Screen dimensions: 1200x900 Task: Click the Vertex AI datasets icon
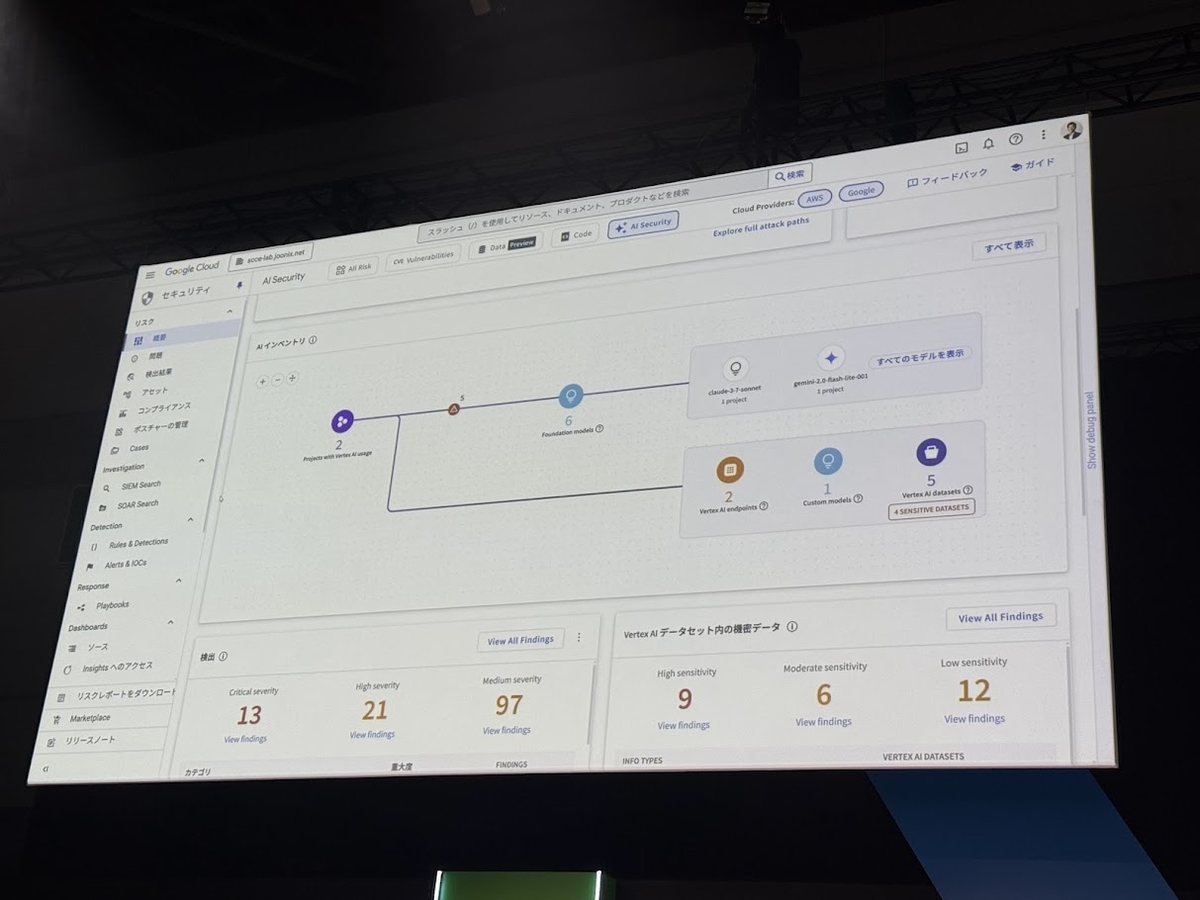(x=932, y=453)
